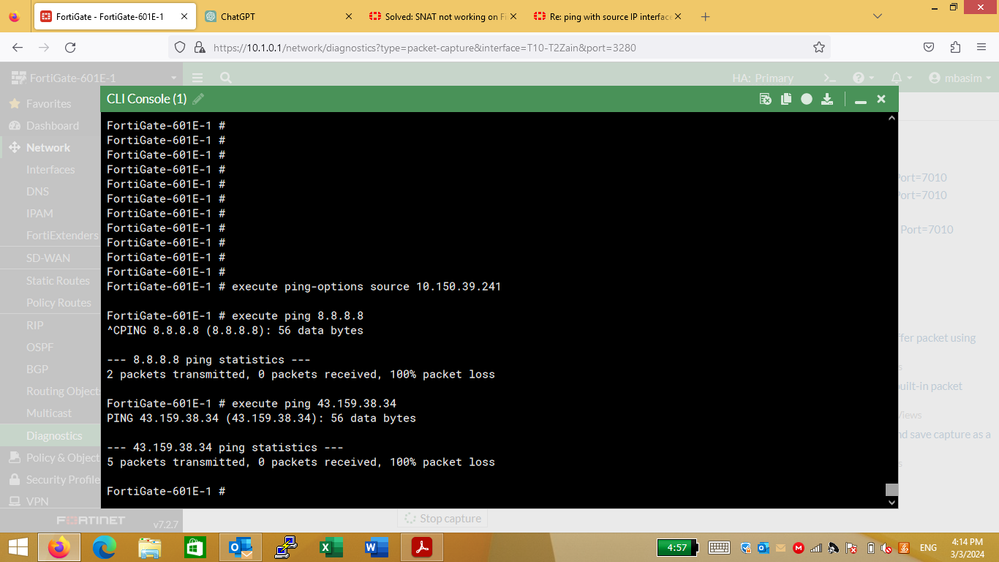Switch to Solved: SNAT not working tab
Screen dimensions: 999x562
pos(444,17)
